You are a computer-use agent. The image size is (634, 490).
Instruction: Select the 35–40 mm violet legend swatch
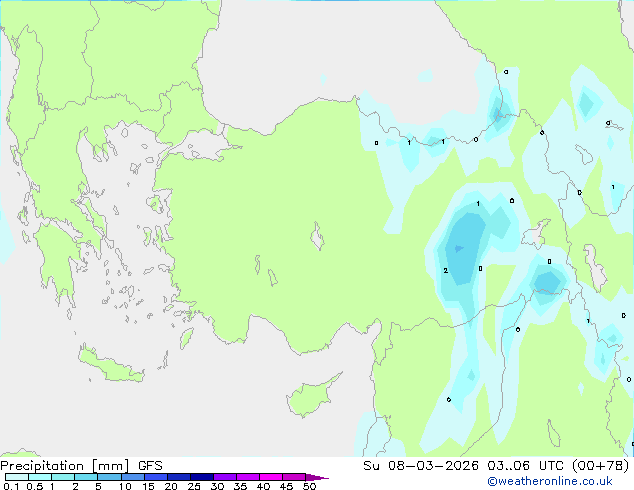(x=247, y=477)
